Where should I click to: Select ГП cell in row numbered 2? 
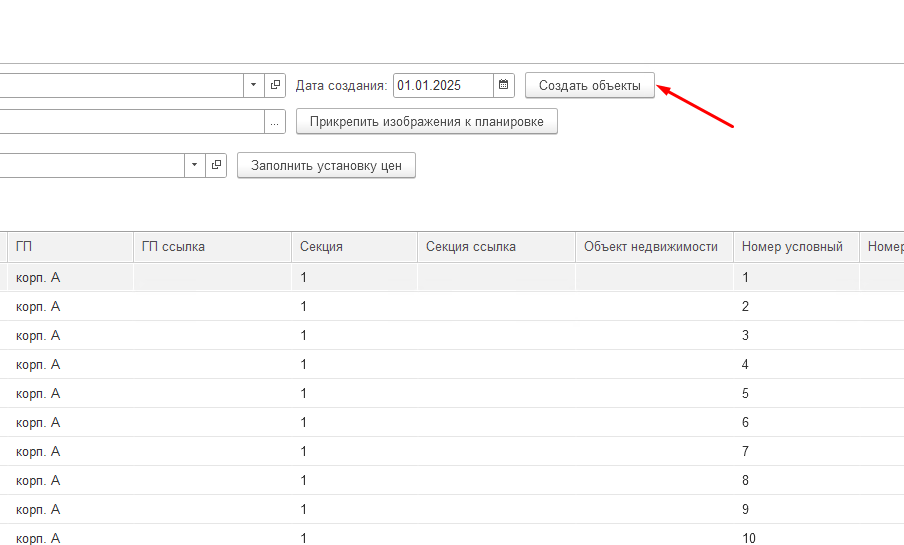tap(70, 306)
